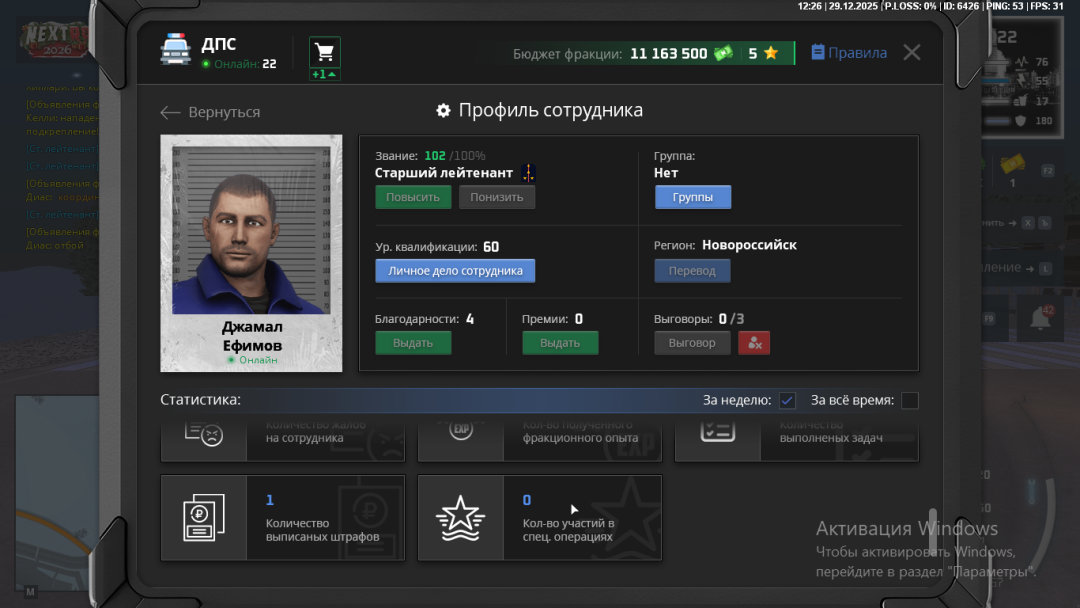Screen dimensions: 1080x608
Task: Click the senior lieutenant rank insignia icon
Action: pyautogui.click(x=528, y=173)
